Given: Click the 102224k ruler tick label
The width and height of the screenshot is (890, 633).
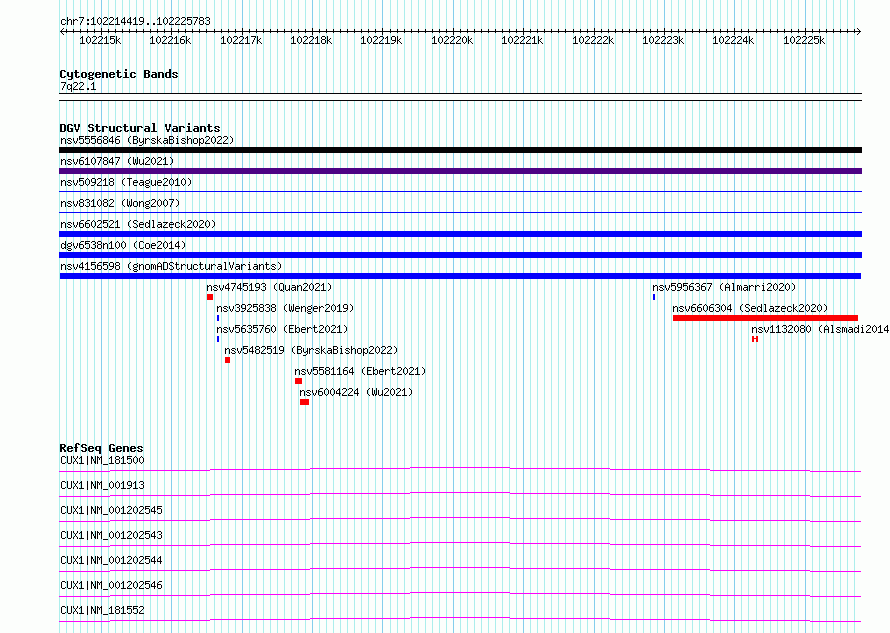Looking at the screenshot, I should click(x=733, y=40).
